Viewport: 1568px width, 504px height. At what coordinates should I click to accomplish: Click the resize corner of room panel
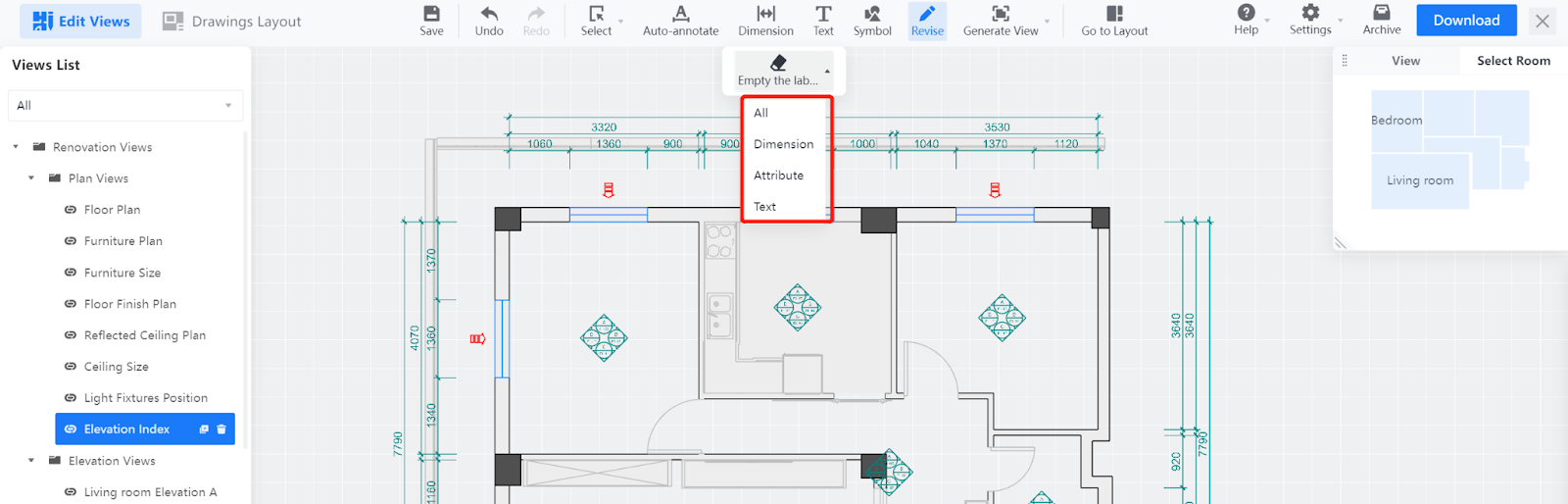click(1341, 243)
